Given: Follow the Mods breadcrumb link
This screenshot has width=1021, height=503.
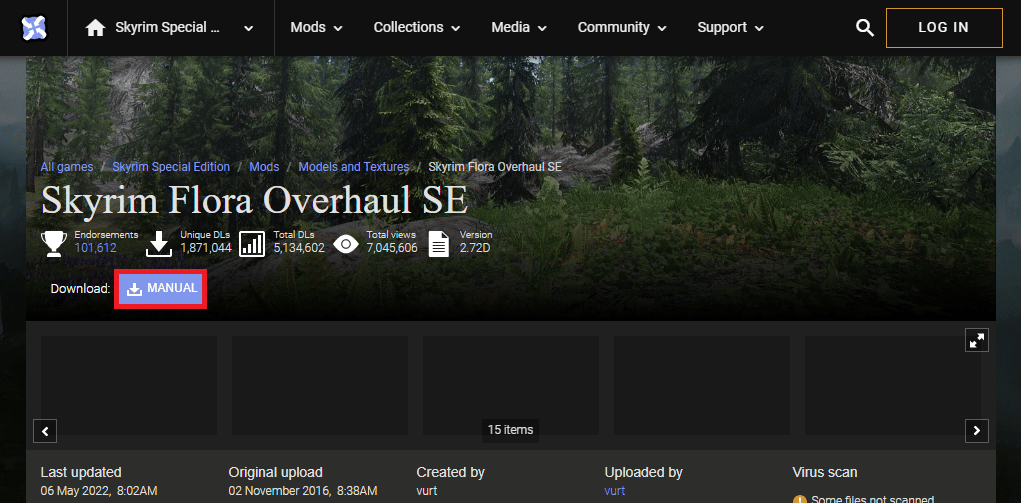Looking at the screenshot, I should [264, 167].
